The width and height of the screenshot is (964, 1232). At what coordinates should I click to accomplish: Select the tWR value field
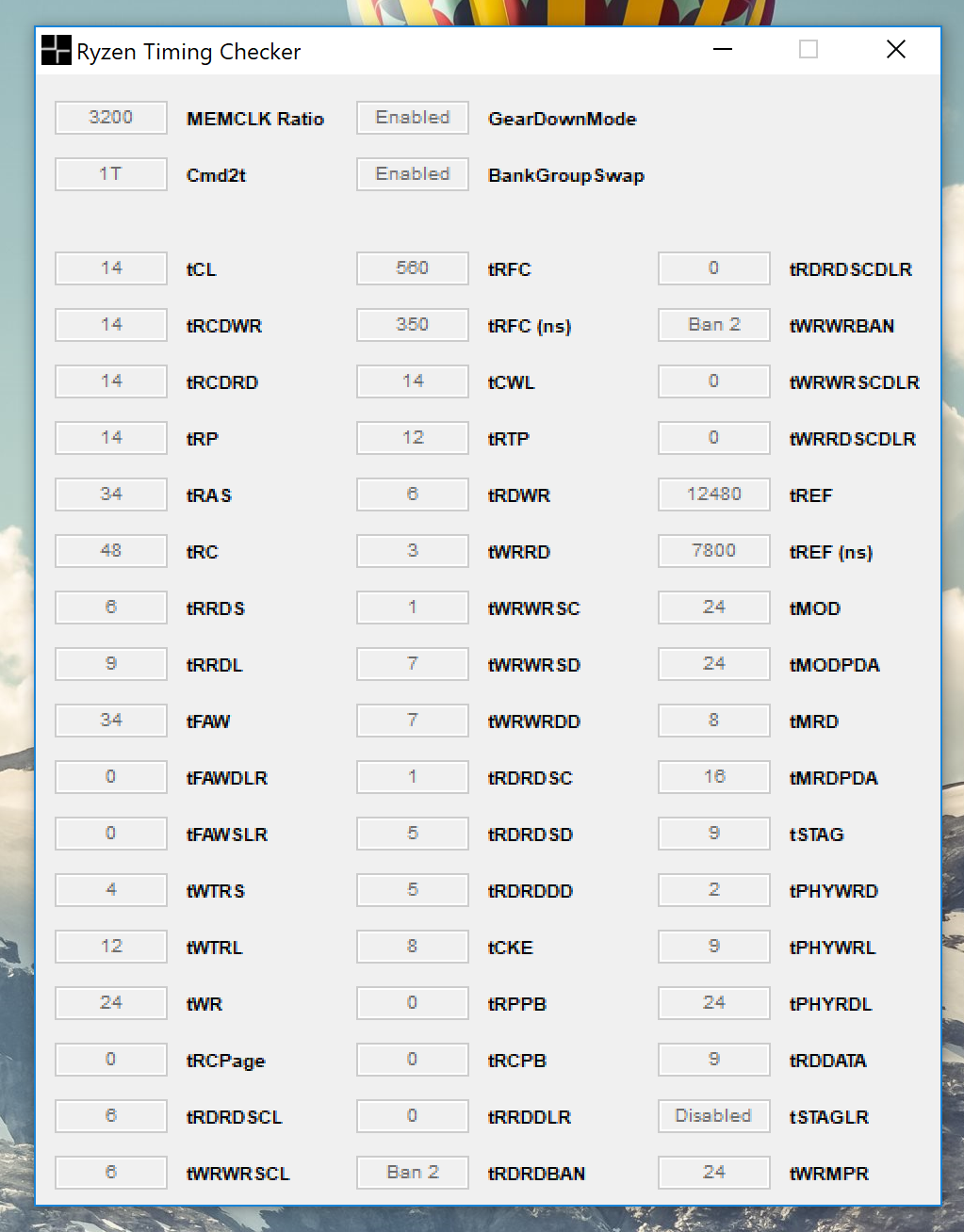(111, 1003)
